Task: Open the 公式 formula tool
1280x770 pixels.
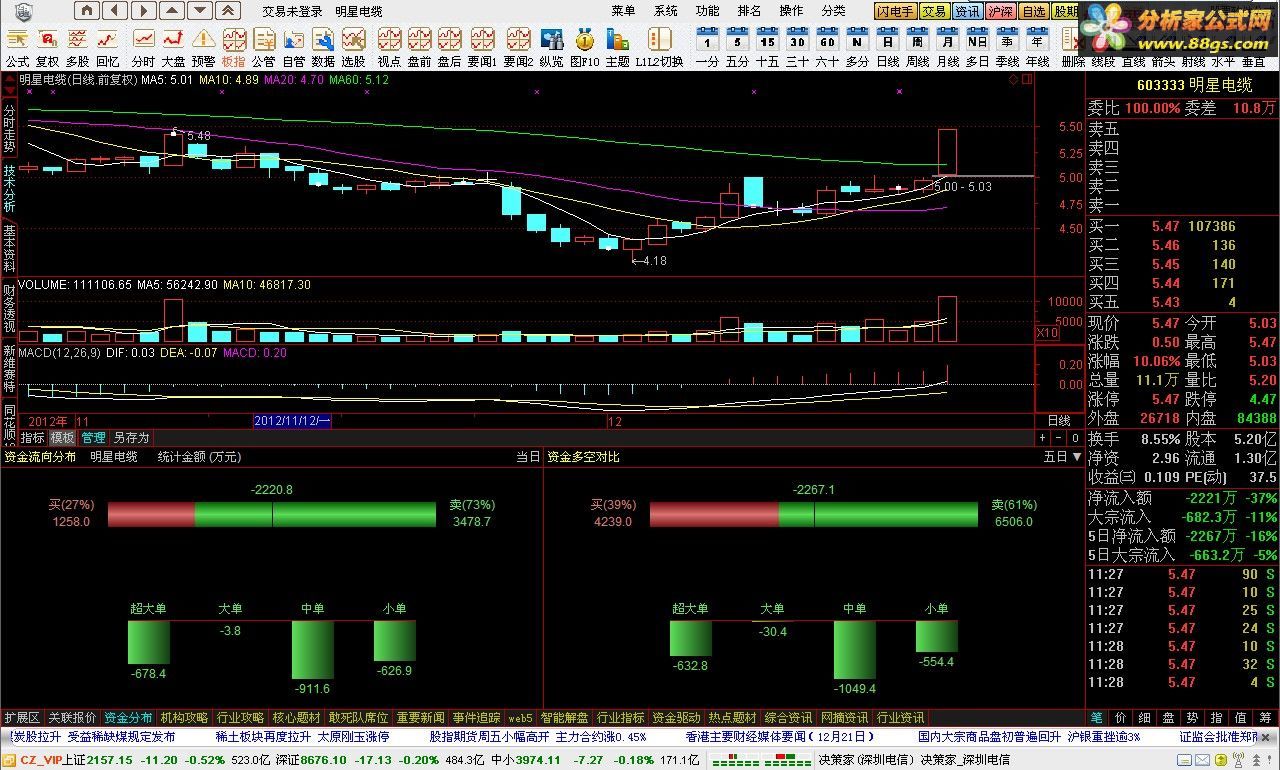Action: tap(17, 47)
